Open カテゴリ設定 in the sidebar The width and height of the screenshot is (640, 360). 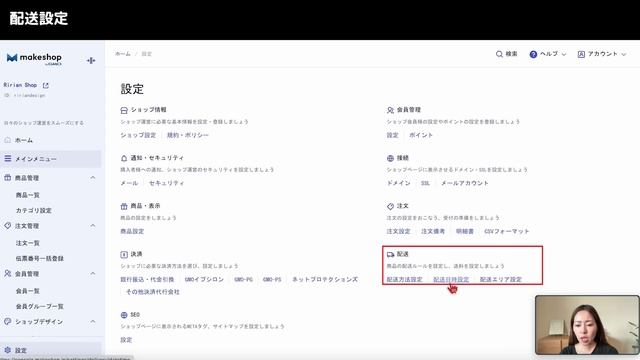pos(33,210)
